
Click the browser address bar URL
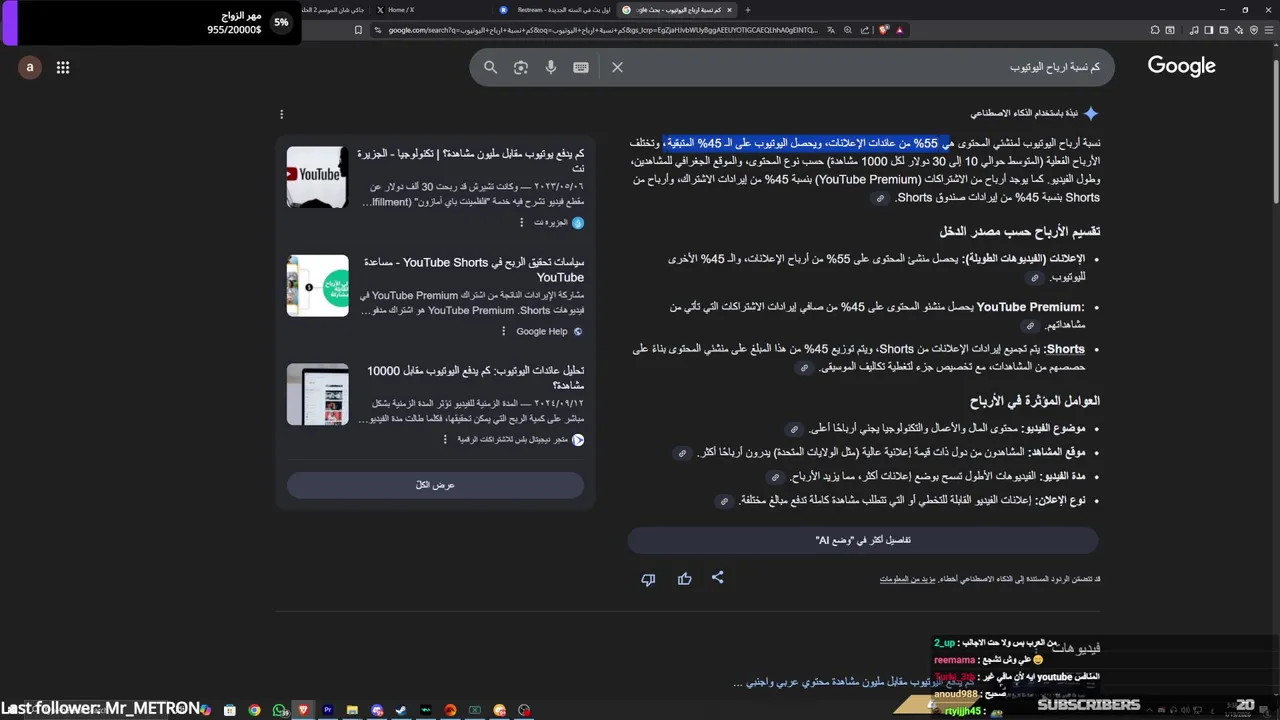coord(603,30)
